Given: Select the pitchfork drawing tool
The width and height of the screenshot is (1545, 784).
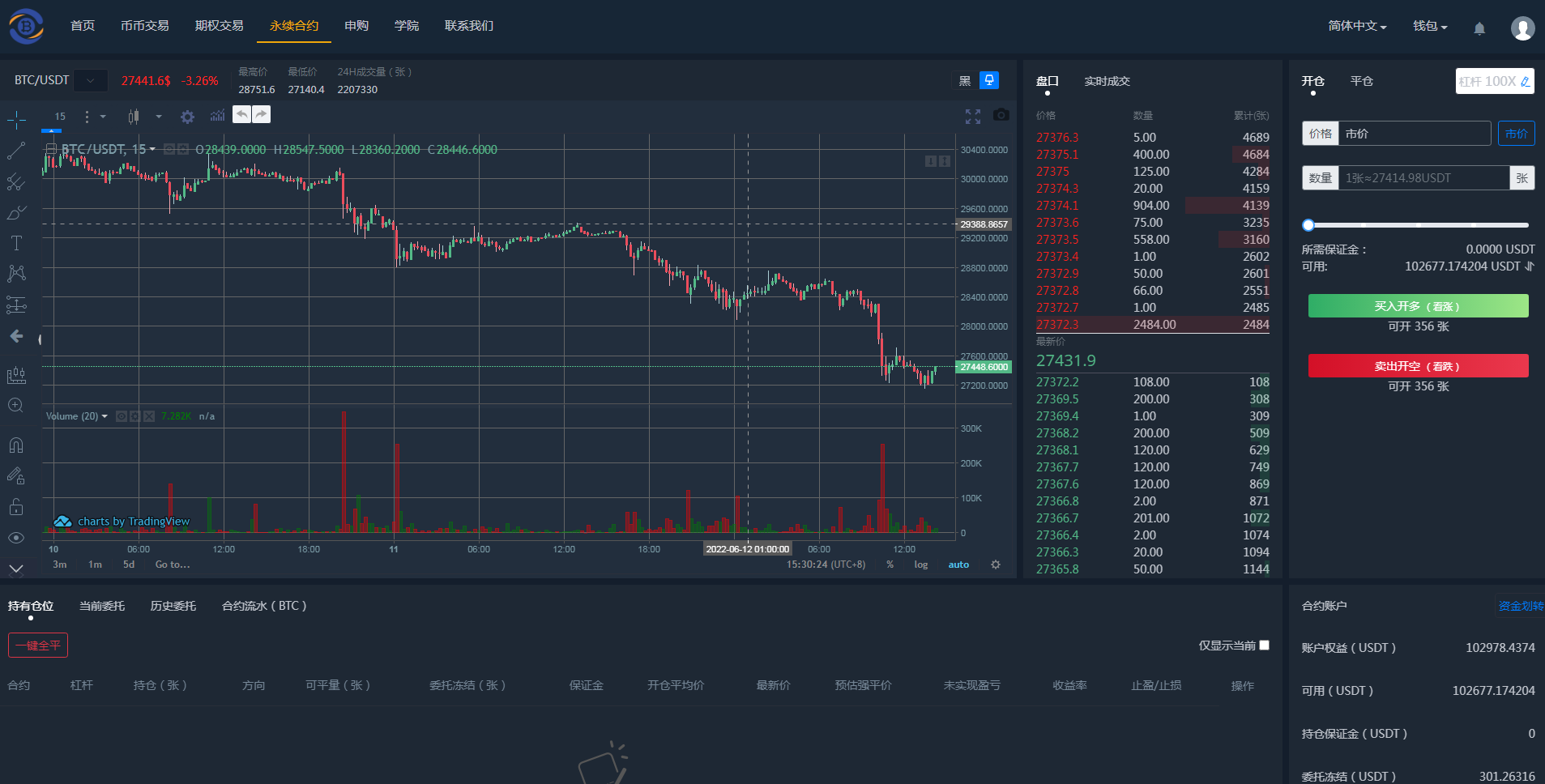Looking at the screenshot, I should pos(16,181).
